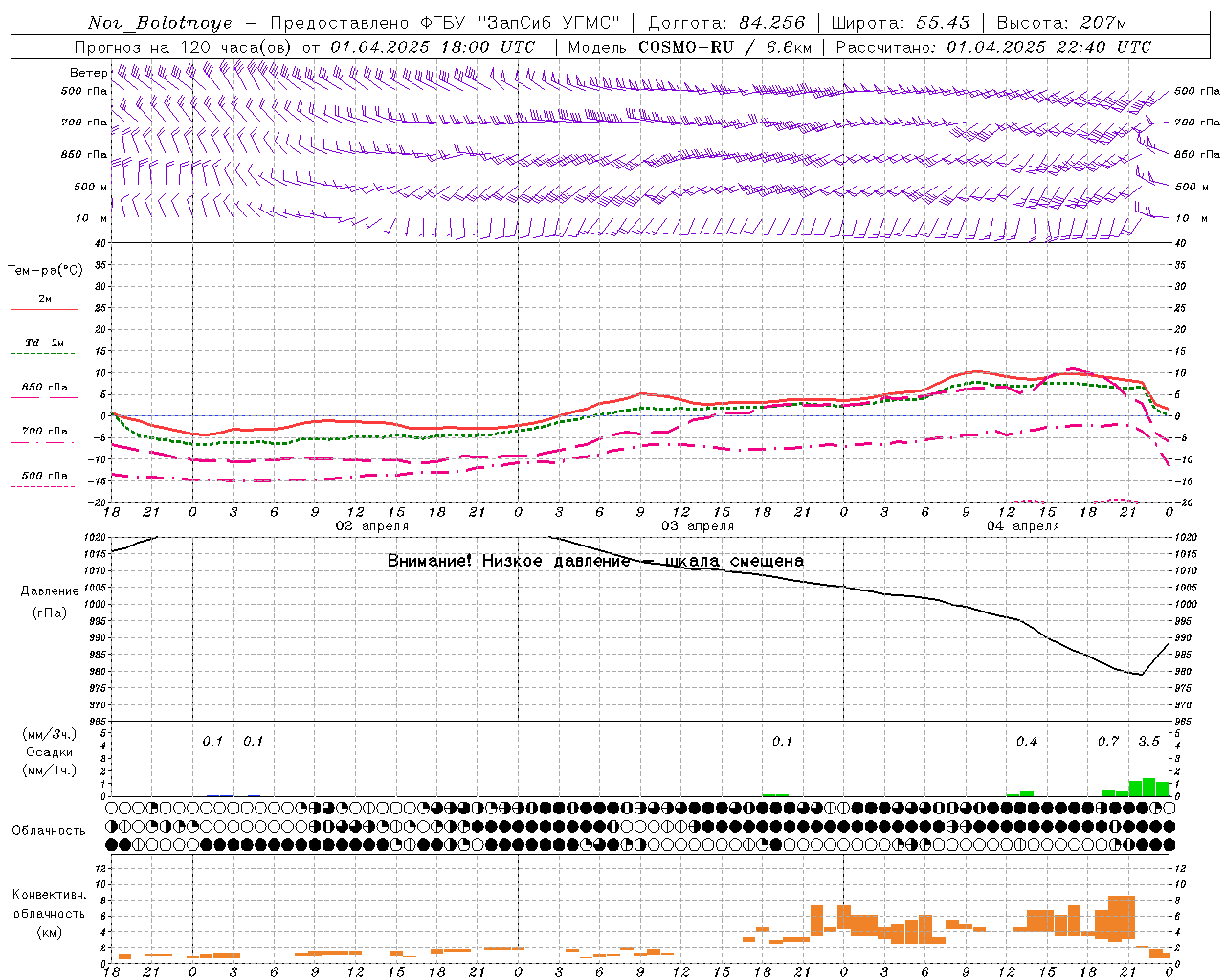Screen dimensions: 1225x980
Task: Click the 0.4 precipitation value
Action: [1027, 741]
